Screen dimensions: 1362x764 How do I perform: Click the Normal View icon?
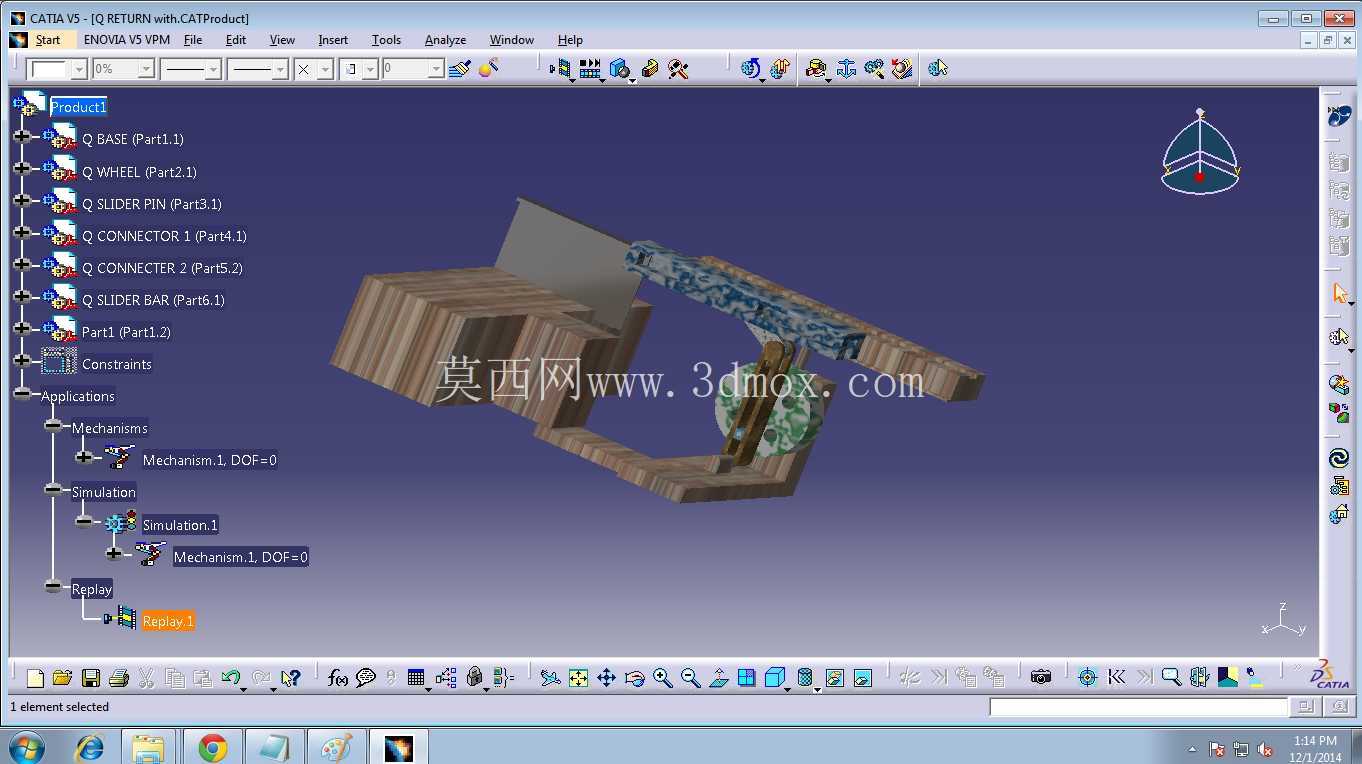pos(718,678)
